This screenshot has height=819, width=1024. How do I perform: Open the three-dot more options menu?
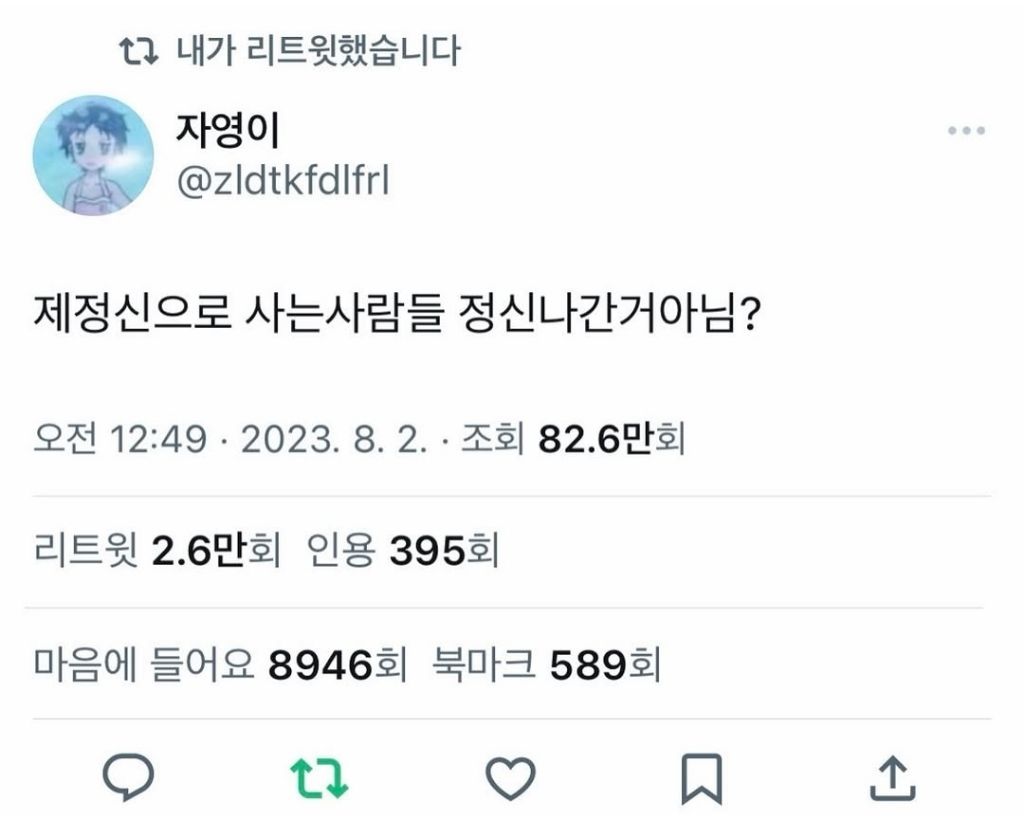click(967, 131)
